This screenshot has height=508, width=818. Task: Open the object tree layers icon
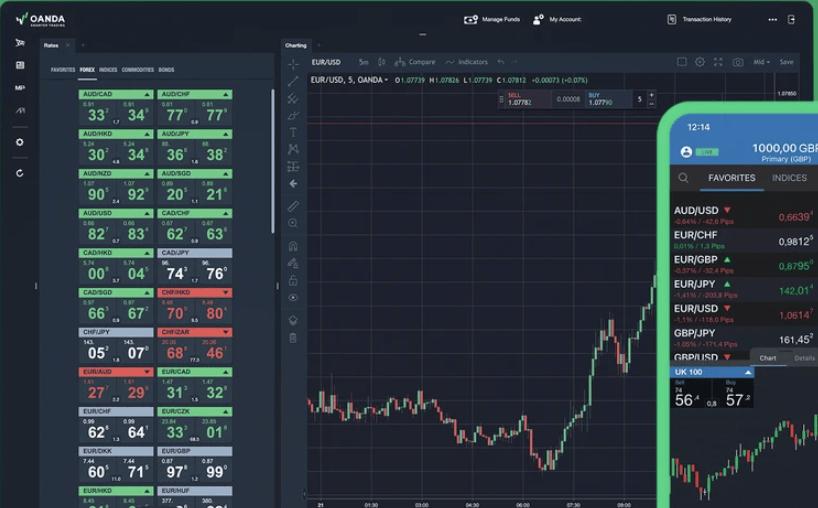click(x=293, y=320)
